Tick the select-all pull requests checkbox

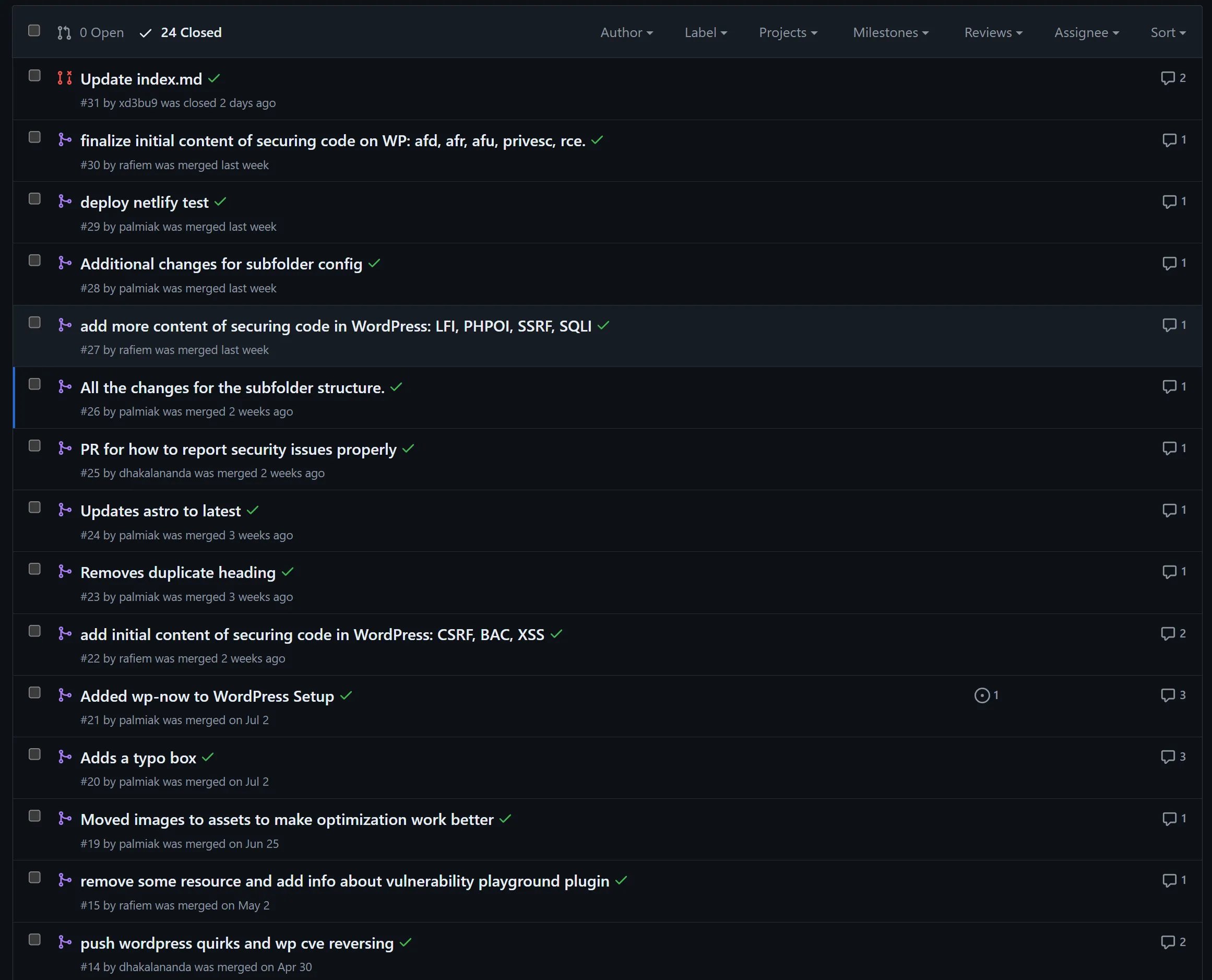point(34,30)
